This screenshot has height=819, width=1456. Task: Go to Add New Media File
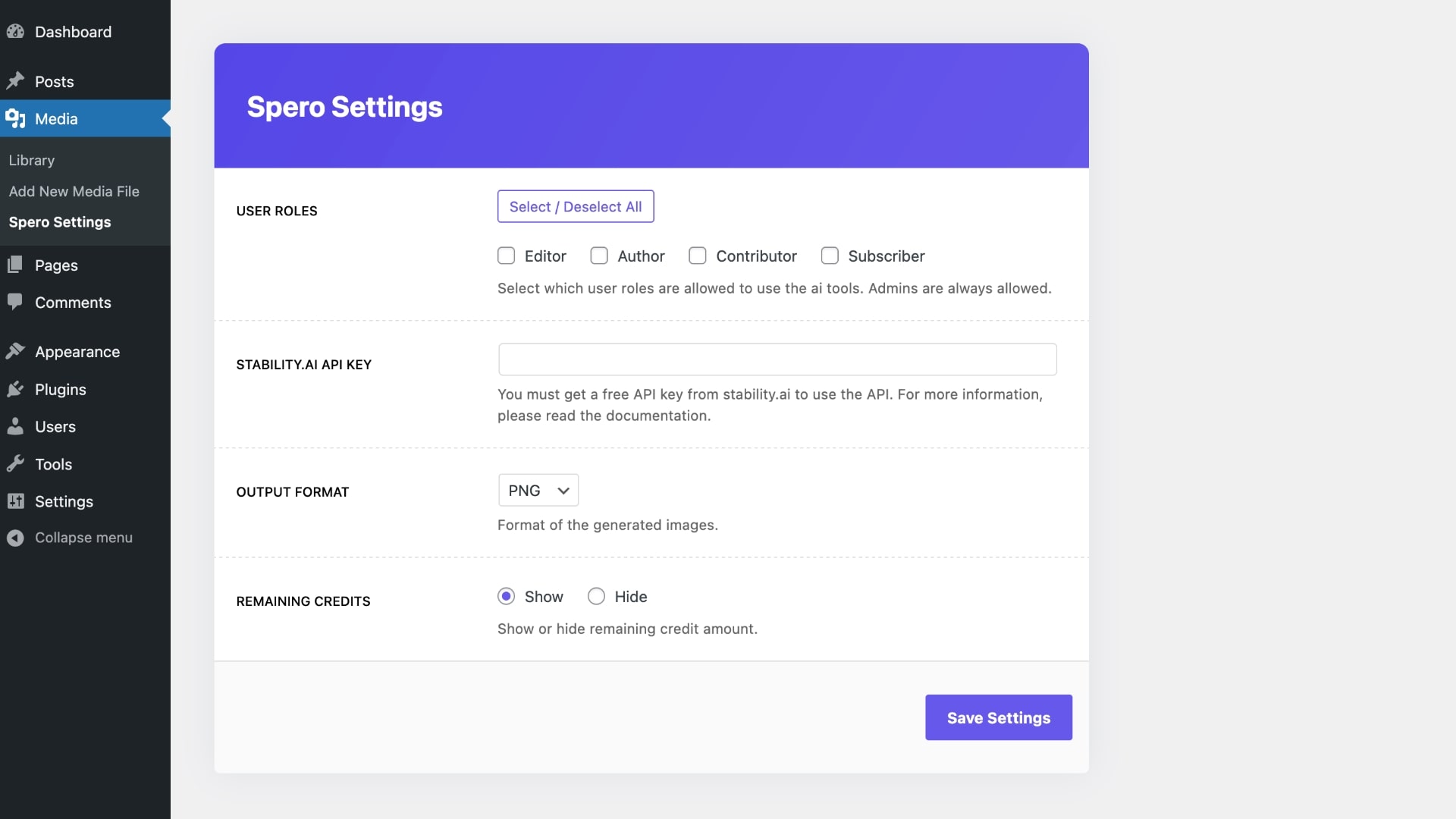74,191
